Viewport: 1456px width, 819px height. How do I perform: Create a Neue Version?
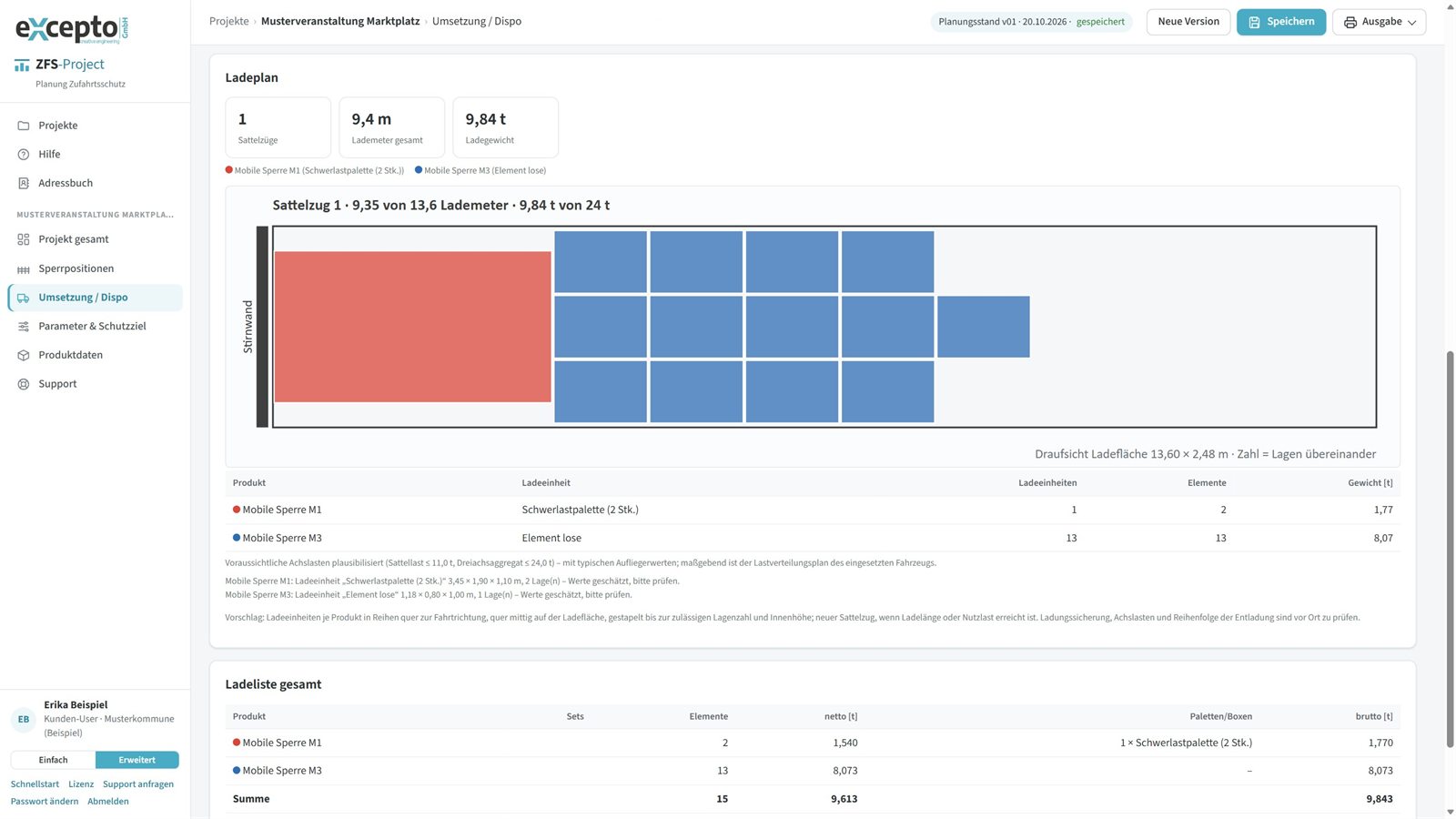(x=1188, y=22)
